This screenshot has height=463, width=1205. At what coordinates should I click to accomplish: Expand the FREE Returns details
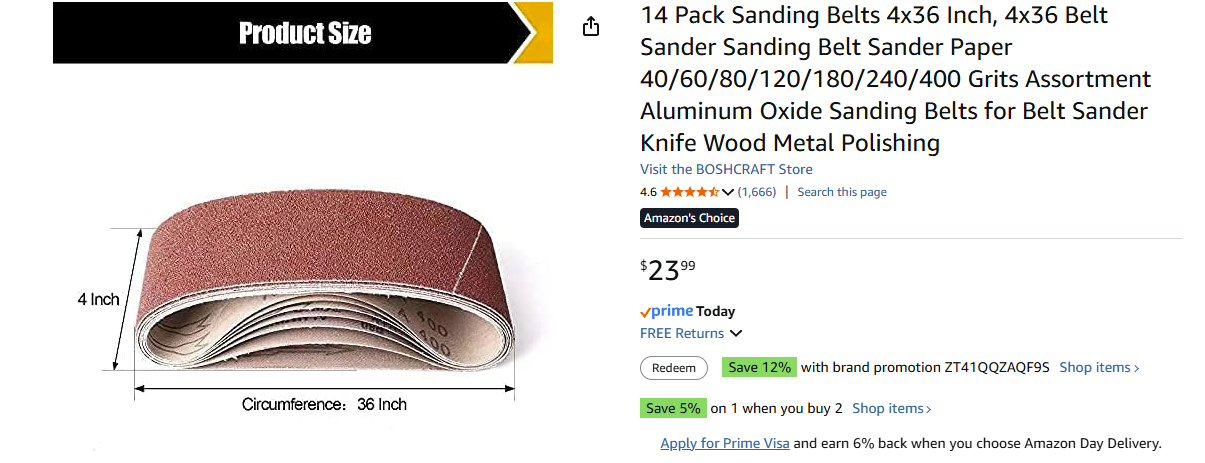691,333
